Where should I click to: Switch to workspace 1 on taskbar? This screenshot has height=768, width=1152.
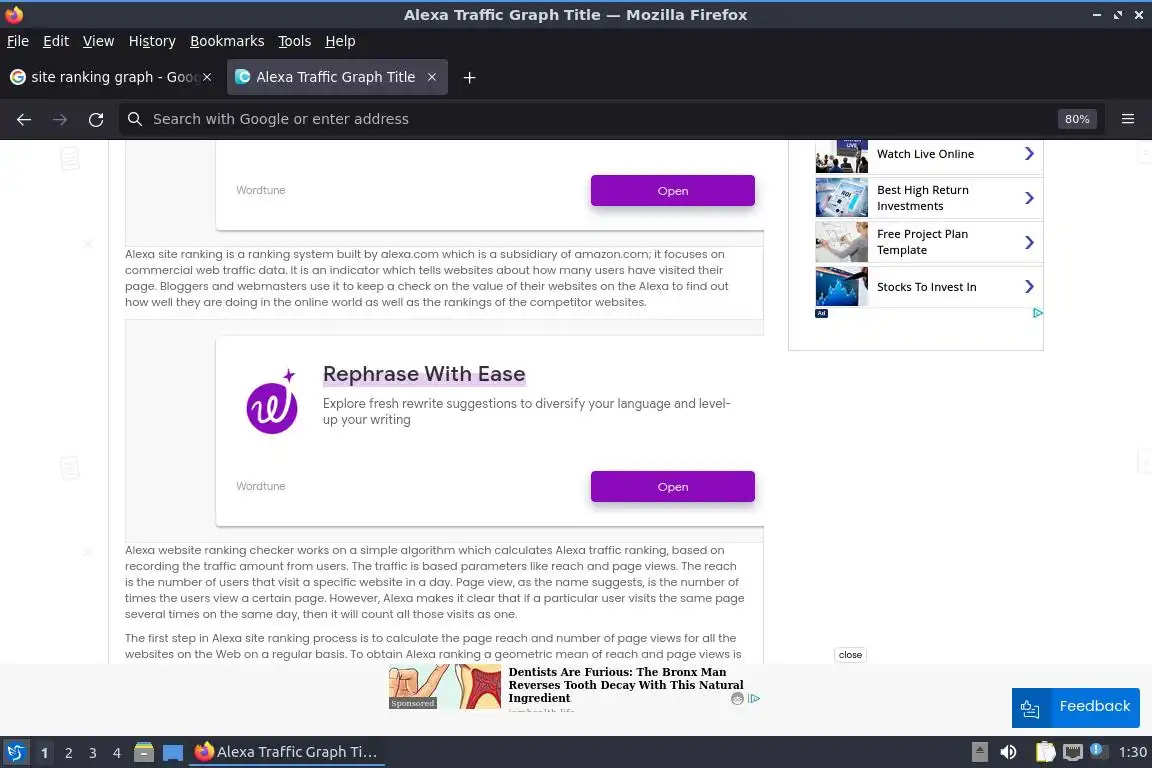click(44, 753)
